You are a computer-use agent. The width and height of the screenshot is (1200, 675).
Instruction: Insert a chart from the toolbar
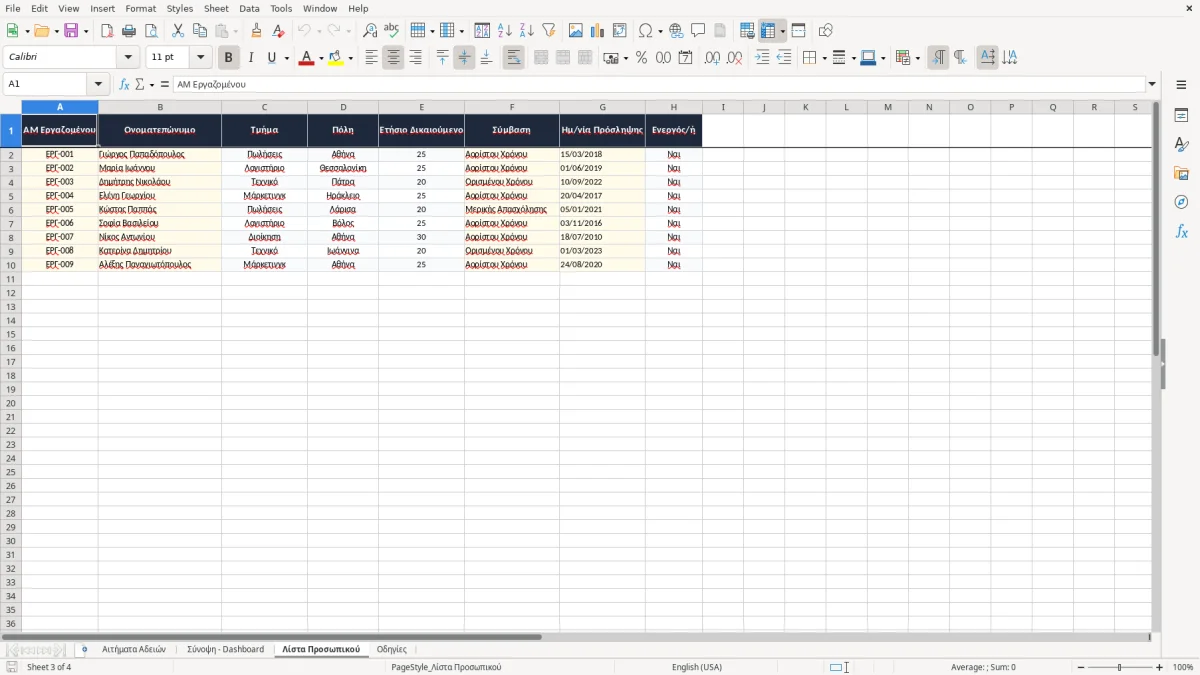coord(598,31)
